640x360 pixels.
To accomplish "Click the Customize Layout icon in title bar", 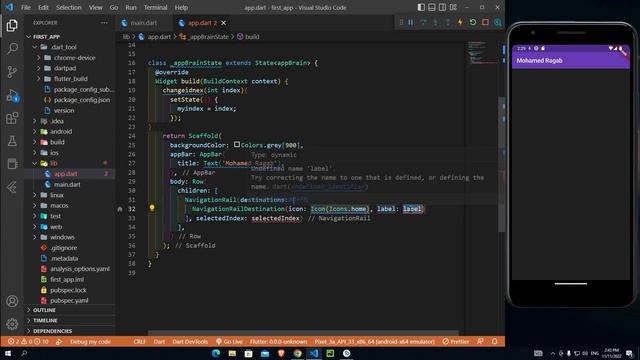I will (453, 7).
